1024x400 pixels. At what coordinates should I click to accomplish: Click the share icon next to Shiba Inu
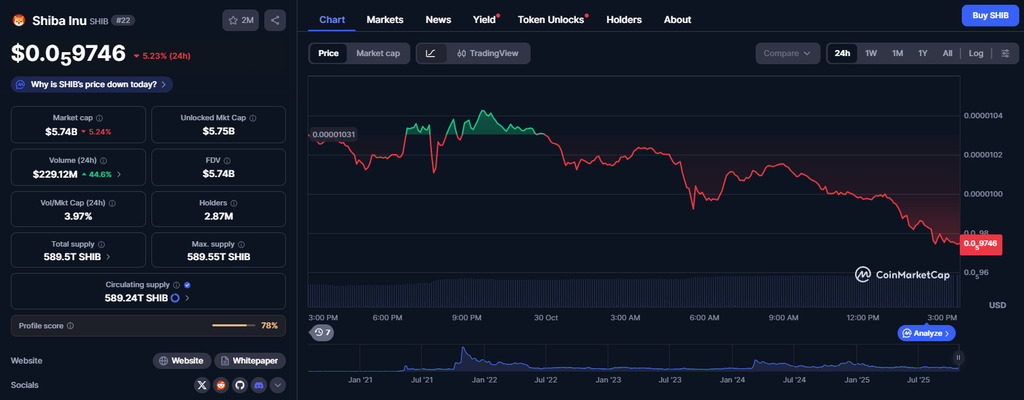pyautogui.click(x=276, y=19)
